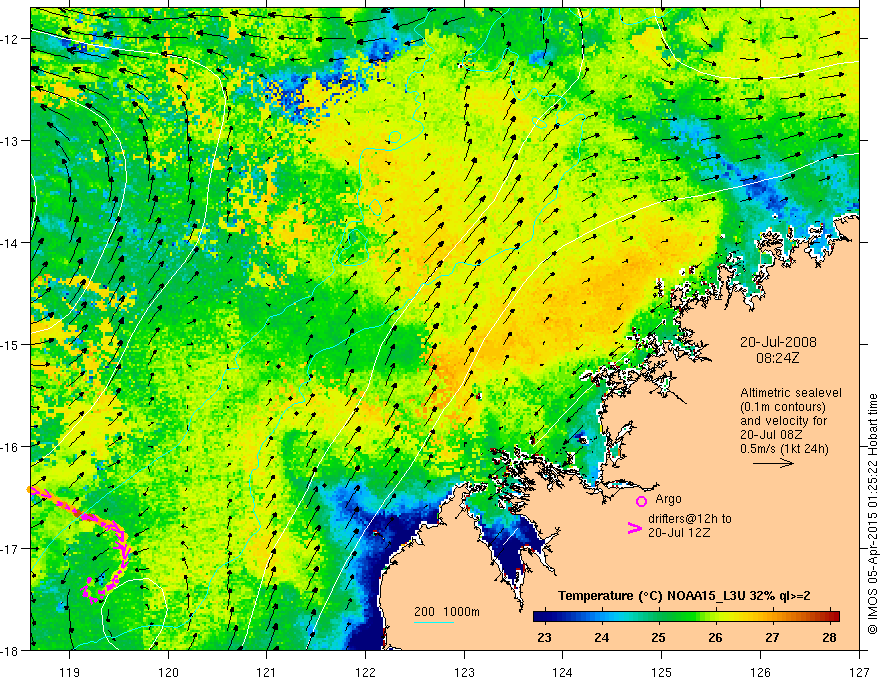Click the 'and velocity for' text
Image resolution: width=880 pixels, height=680 pixels.
click(x=783, y=421)
